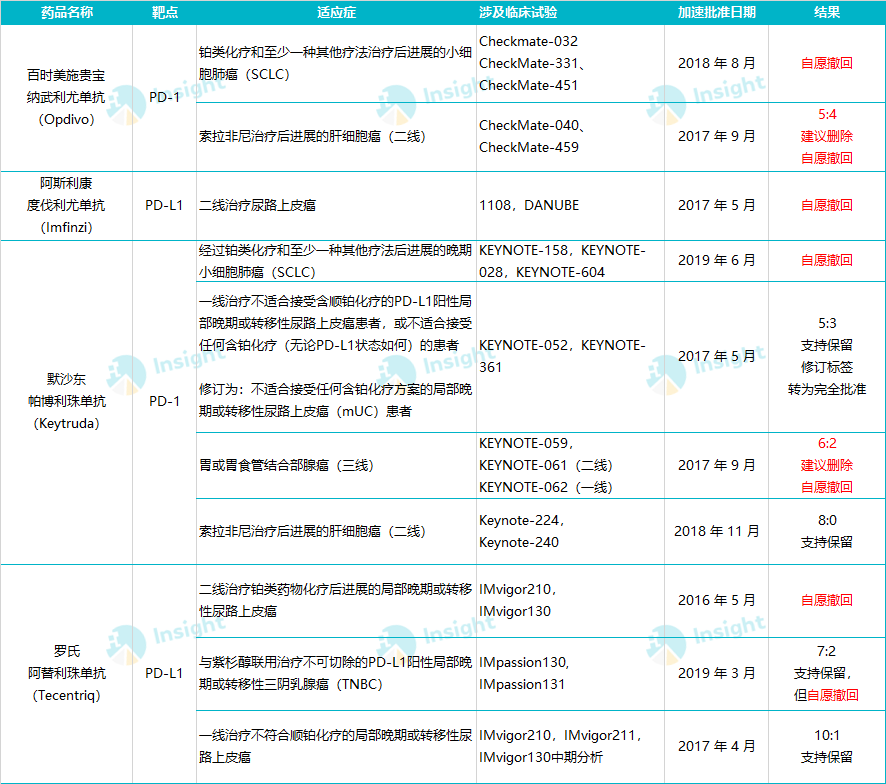The image size is (886, 784).
Task: Click PD-1 target cell in Opdivo row
Action: (x=164, y=98)
